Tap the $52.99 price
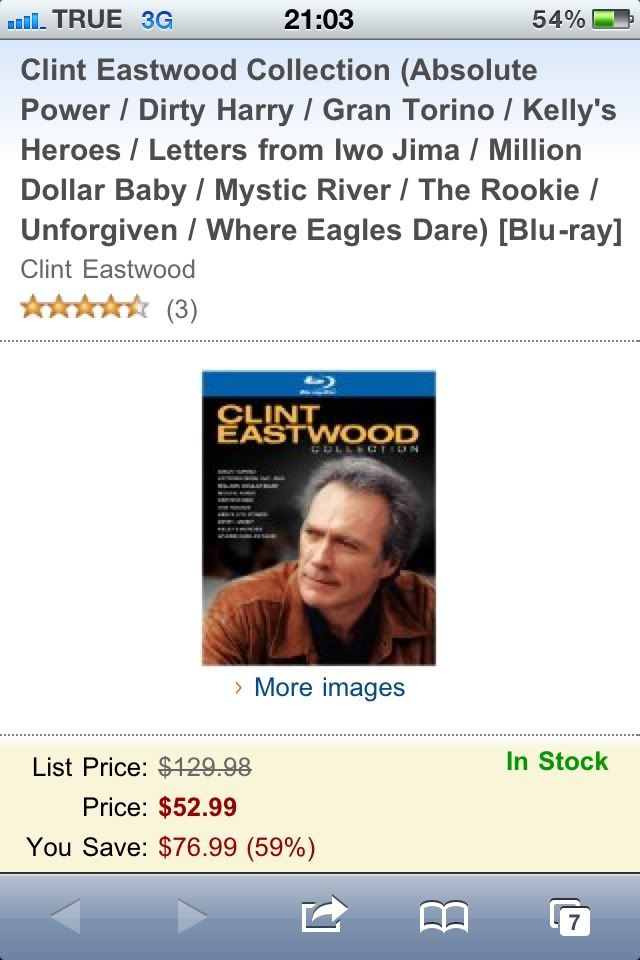Image resolution: width=640 pixels, height=960 pixels. tap(197, 807)
